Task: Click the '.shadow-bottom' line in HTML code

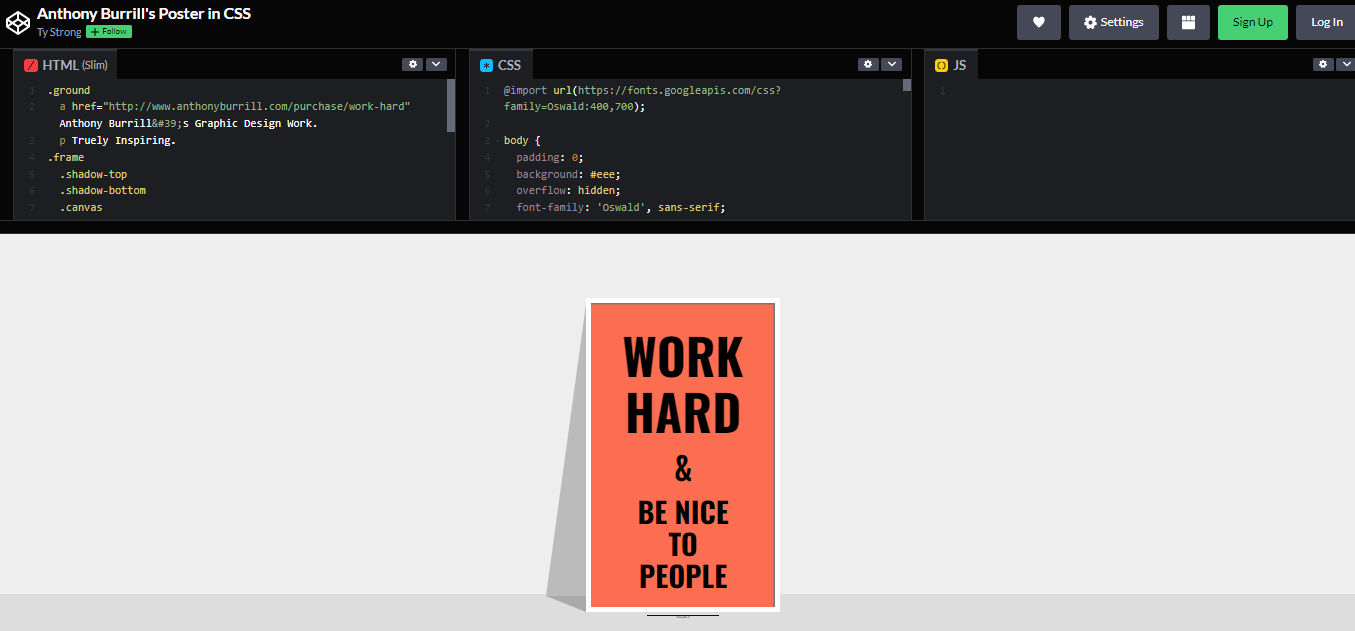Action: click(102, 190)
